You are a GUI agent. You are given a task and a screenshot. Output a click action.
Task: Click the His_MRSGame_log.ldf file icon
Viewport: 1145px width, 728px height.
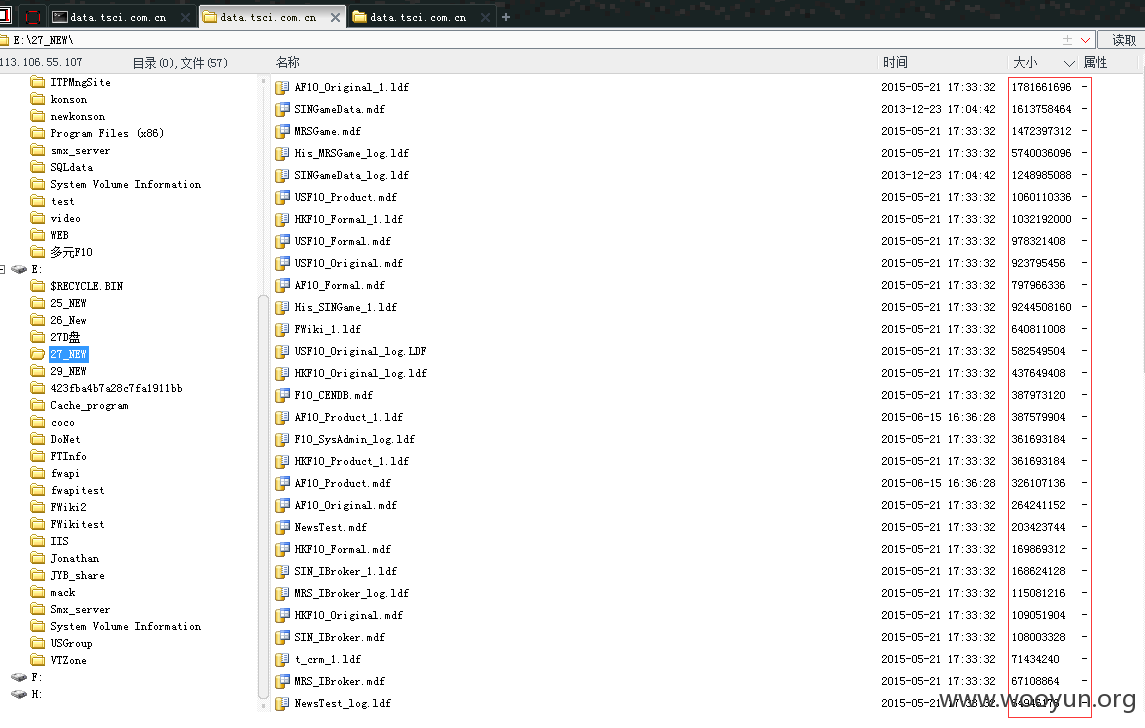tap(282, 153)
